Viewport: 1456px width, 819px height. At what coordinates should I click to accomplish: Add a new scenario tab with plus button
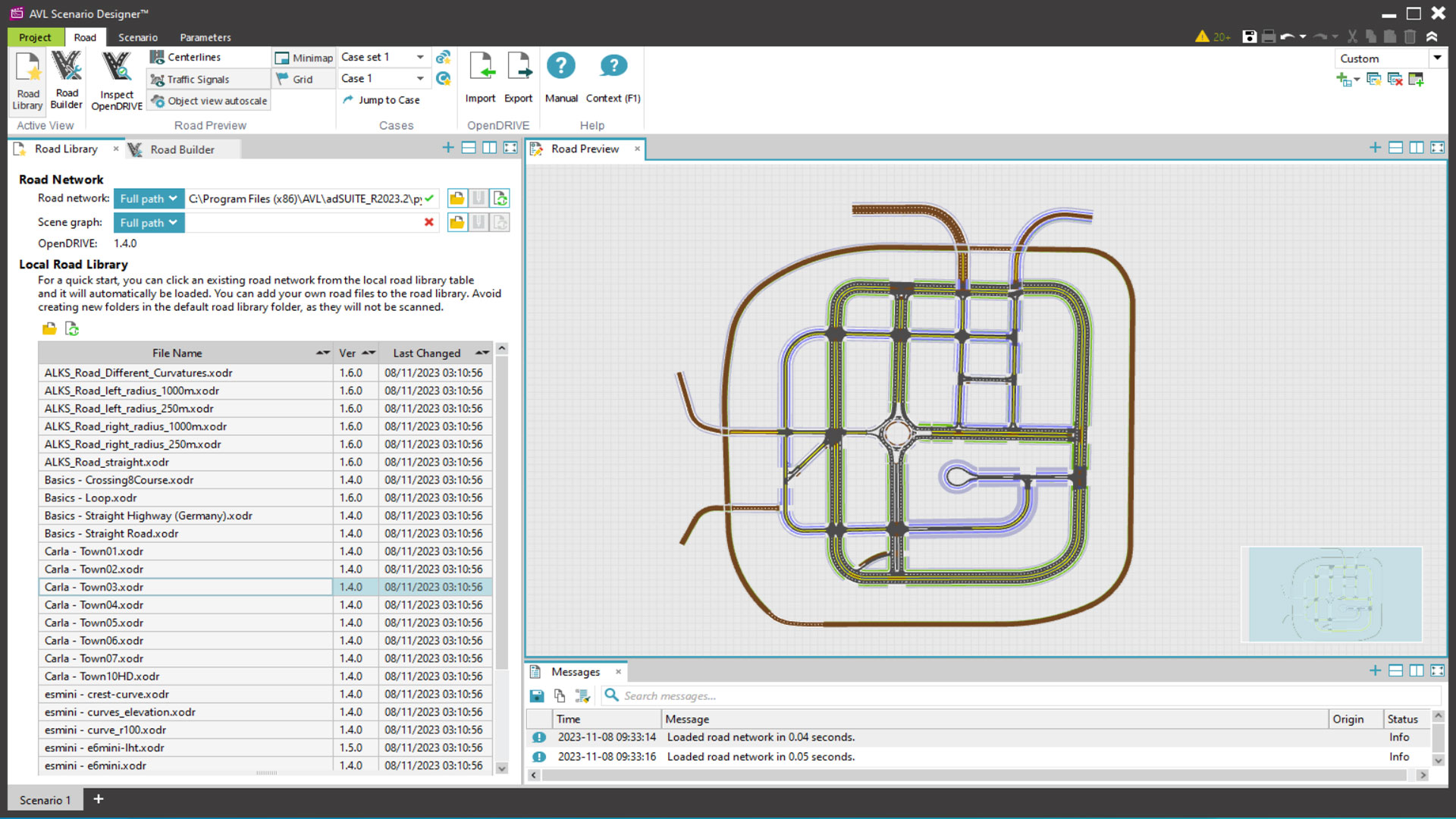98,799
